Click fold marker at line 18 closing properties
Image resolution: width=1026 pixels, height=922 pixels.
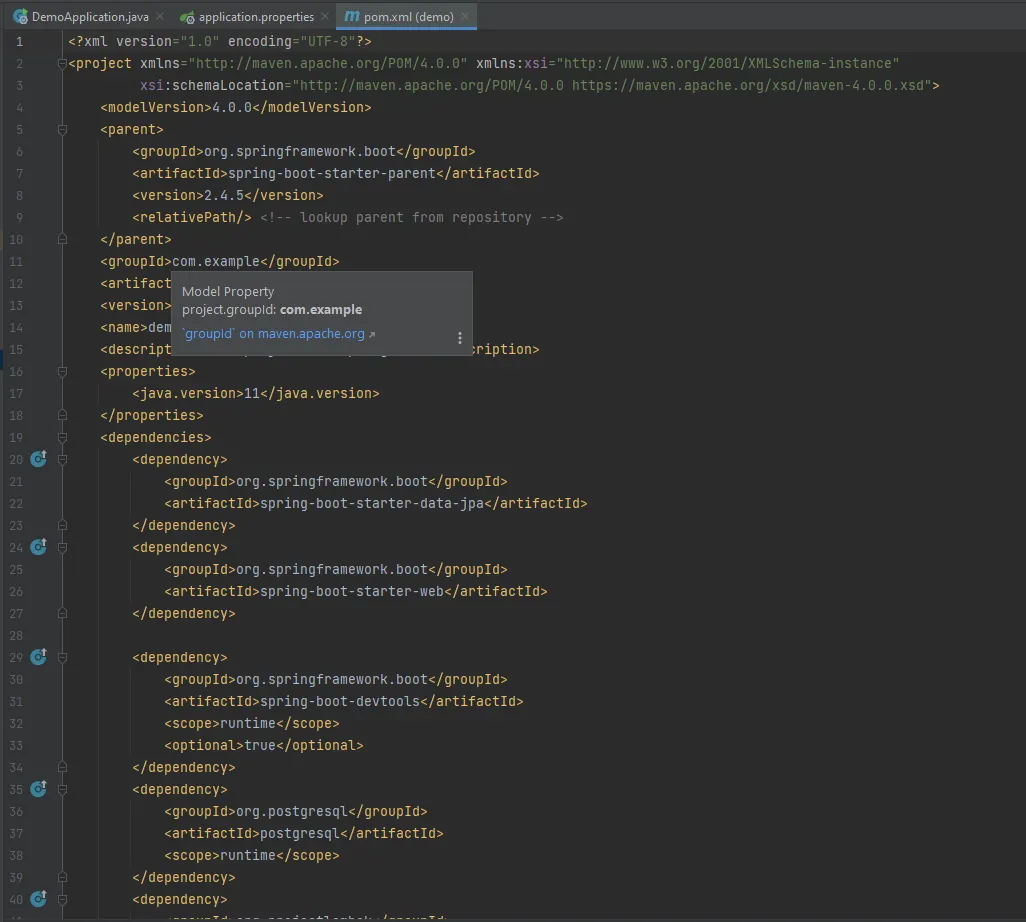coord(62,416)
